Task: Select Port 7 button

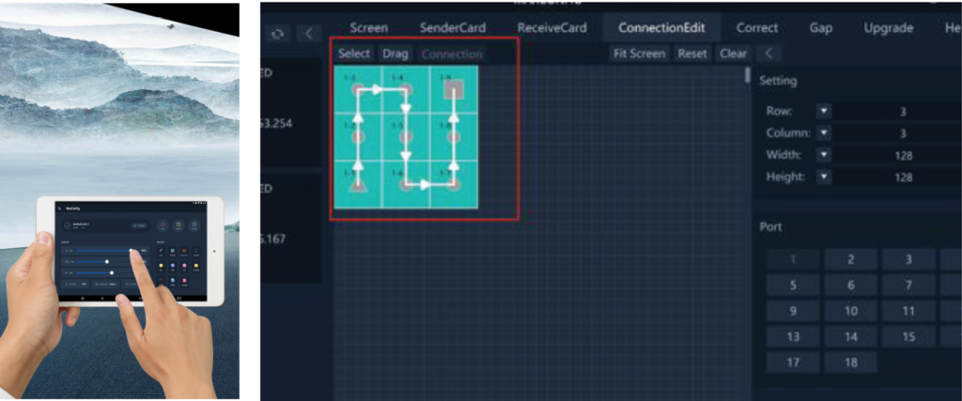Action: pyautogui.click(x=909, y=285)
